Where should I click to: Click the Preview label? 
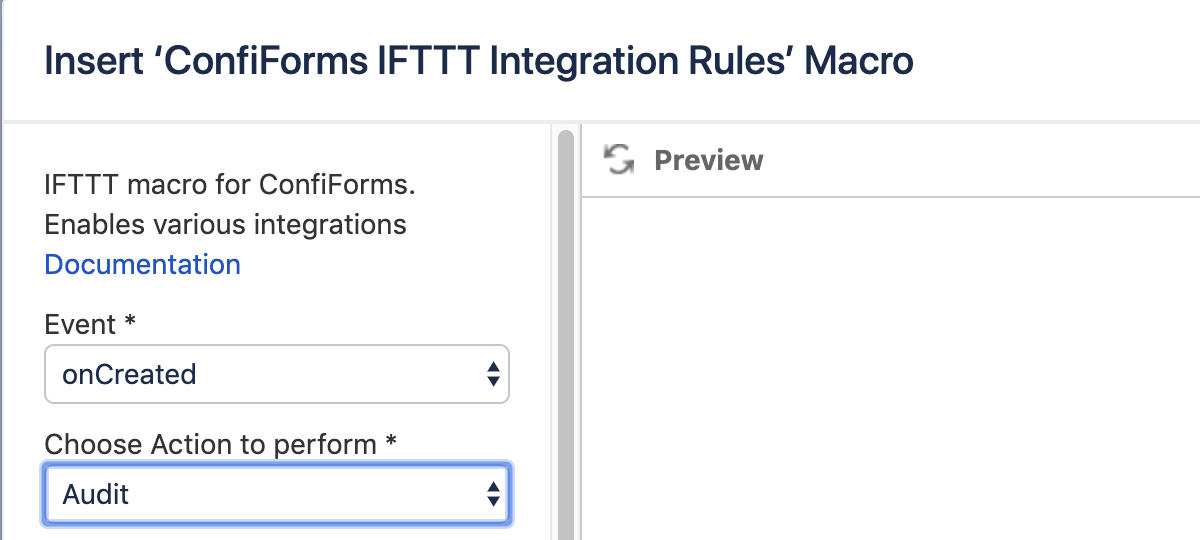[x=708, y=161]
